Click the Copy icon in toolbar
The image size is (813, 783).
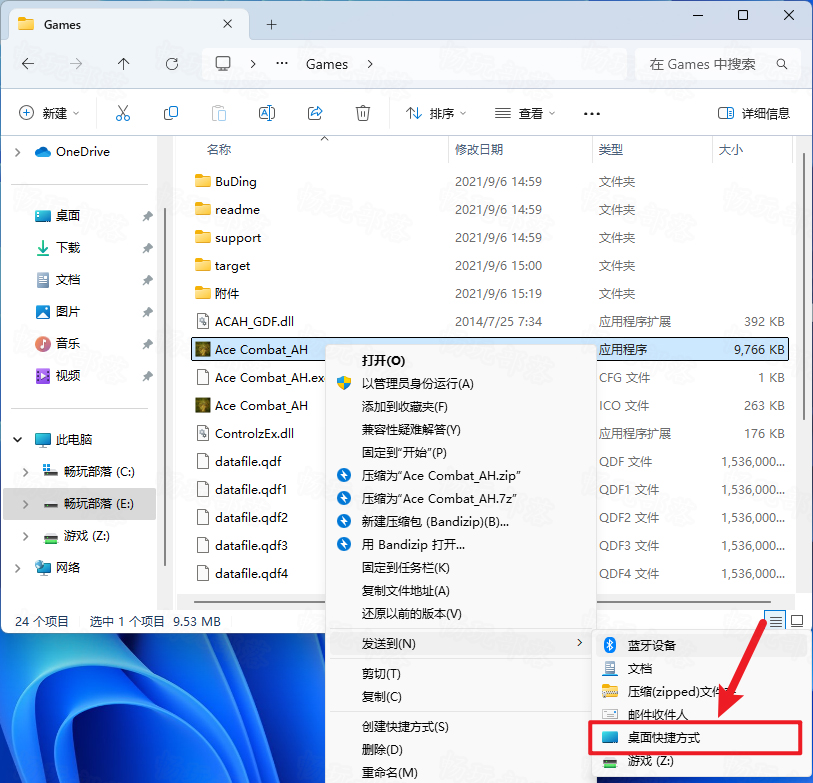(171, 113)
